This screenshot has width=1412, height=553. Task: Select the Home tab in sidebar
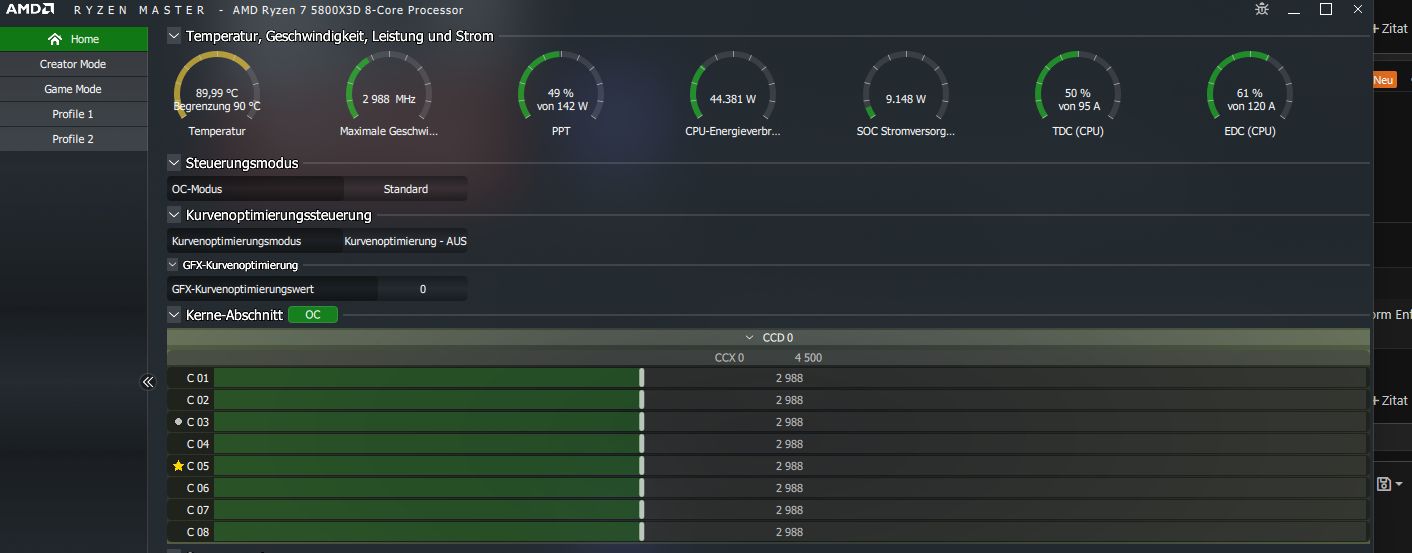coord(74,39)
